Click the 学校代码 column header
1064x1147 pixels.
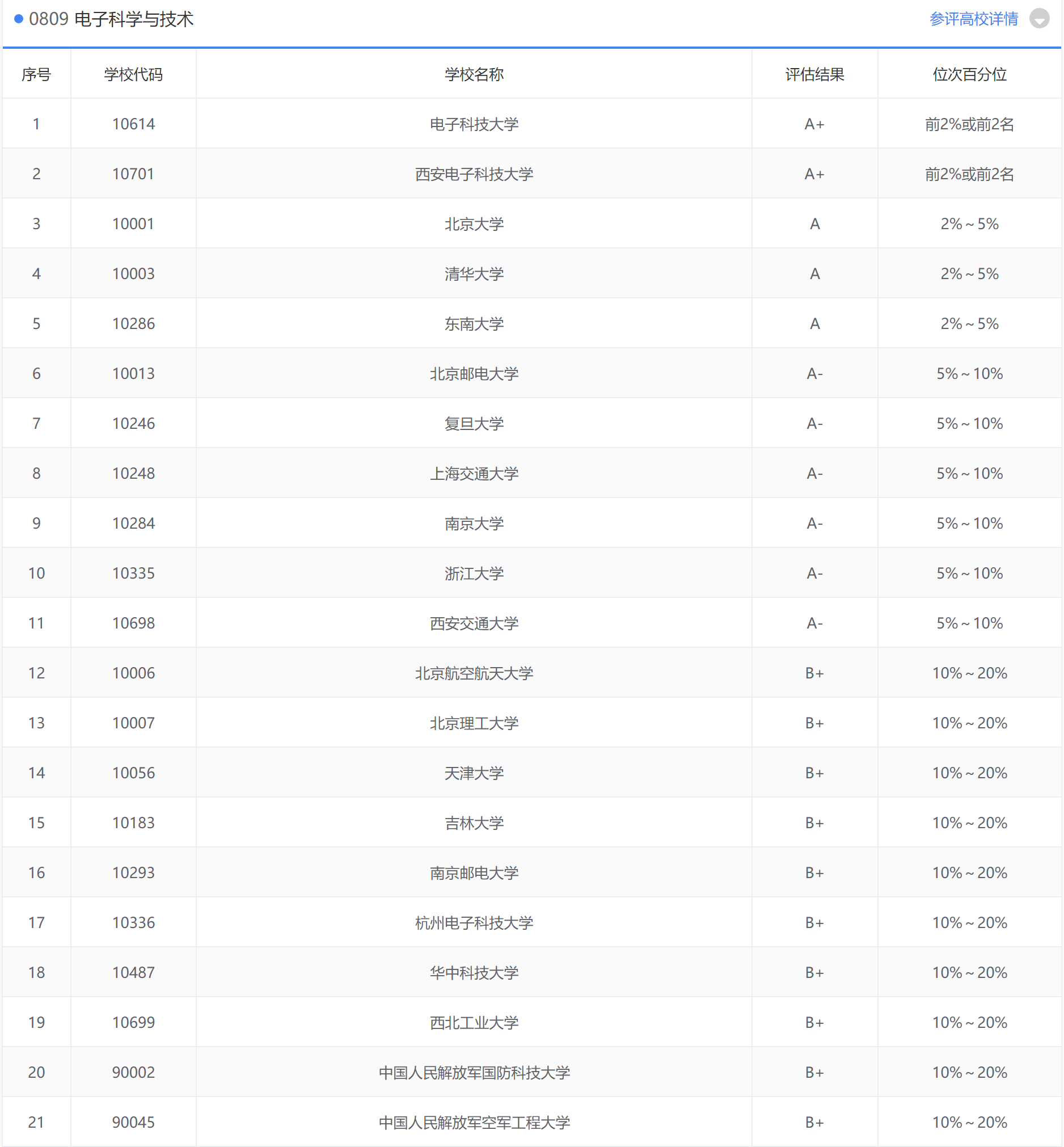[x=134, y=74]
